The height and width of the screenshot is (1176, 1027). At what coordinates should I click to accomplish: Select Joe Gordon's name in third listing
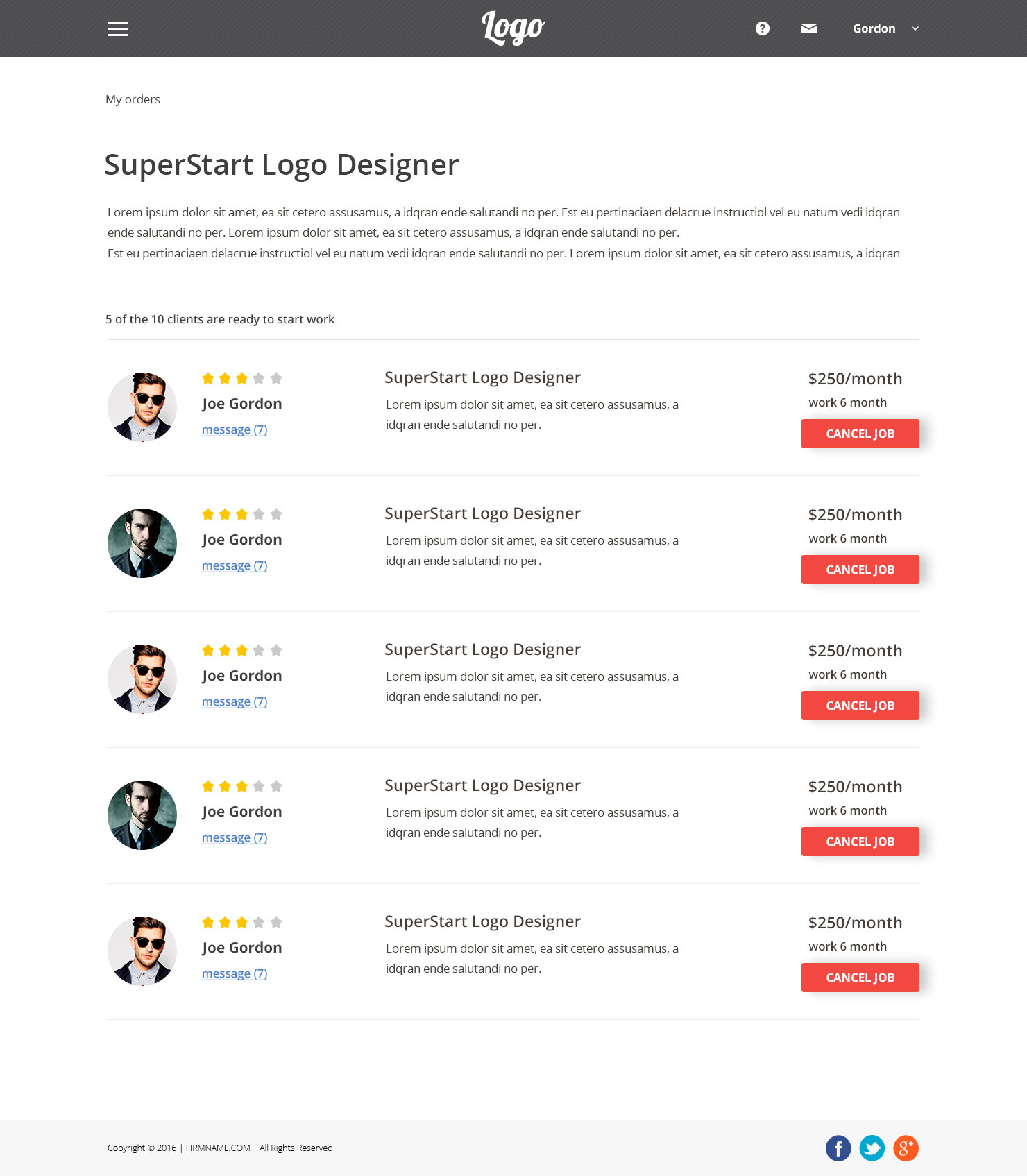(x=241, y=675)
